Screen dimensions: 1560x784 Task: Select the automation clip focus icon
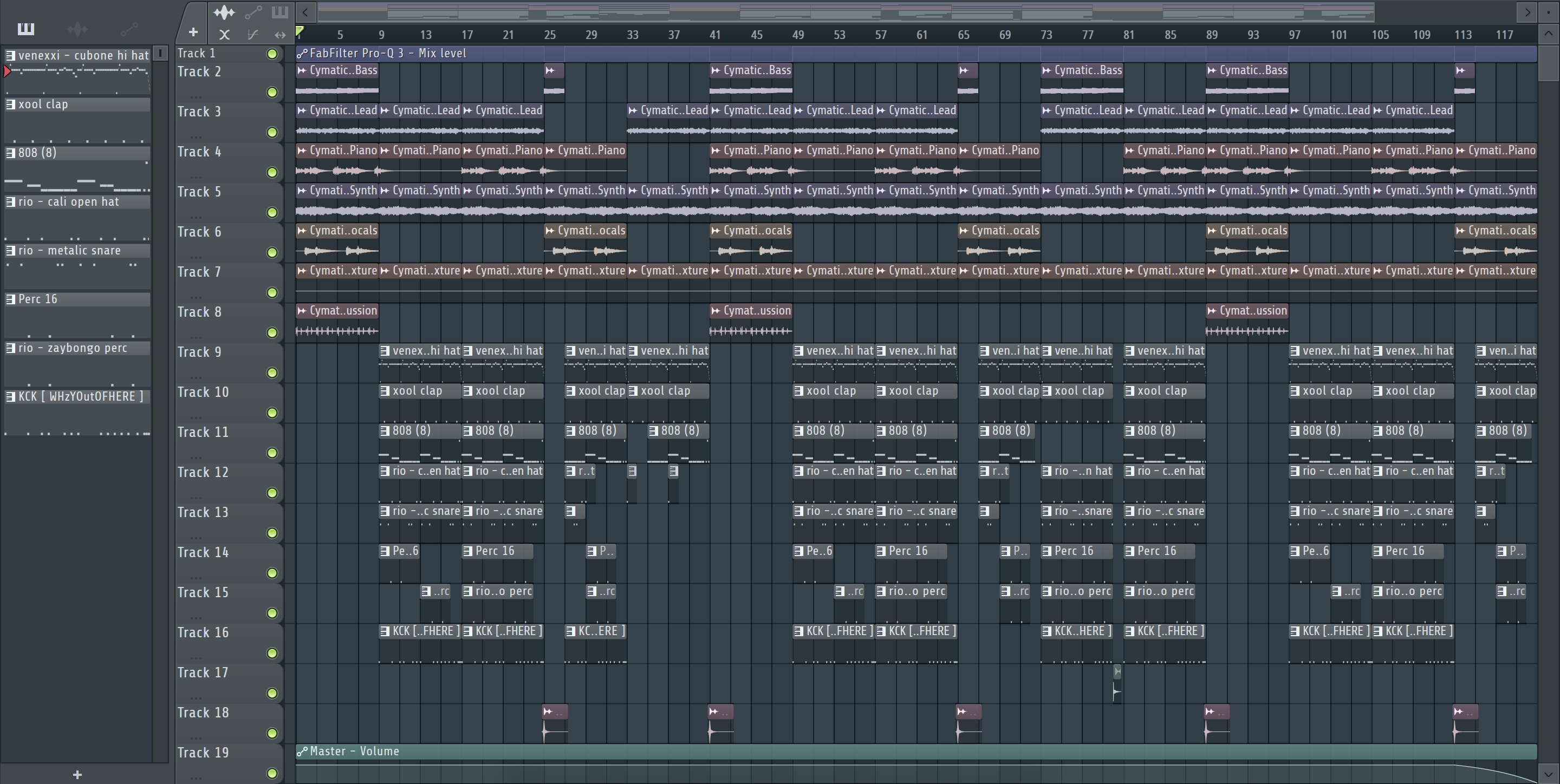253,11
